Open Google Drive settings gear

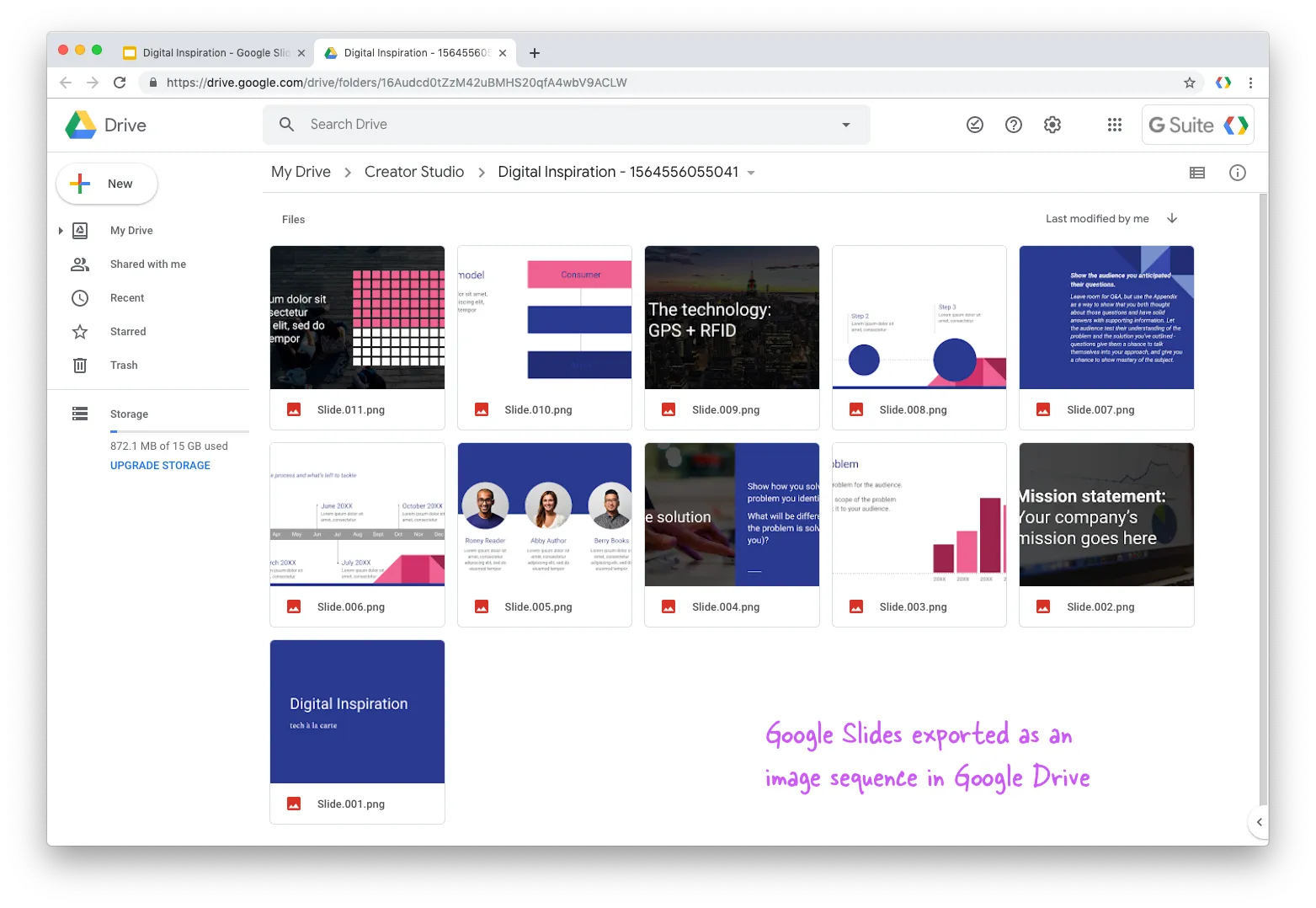coord(1052,124)
